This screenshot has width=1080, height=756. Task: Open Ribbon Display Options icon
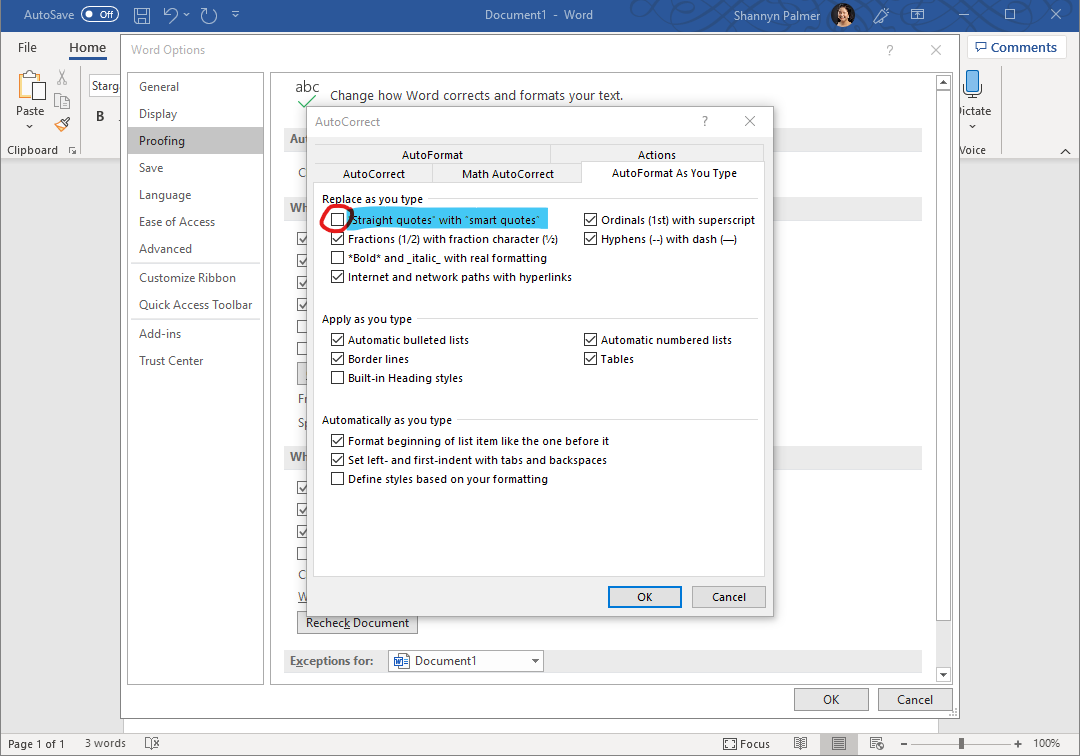click(917, 14)
